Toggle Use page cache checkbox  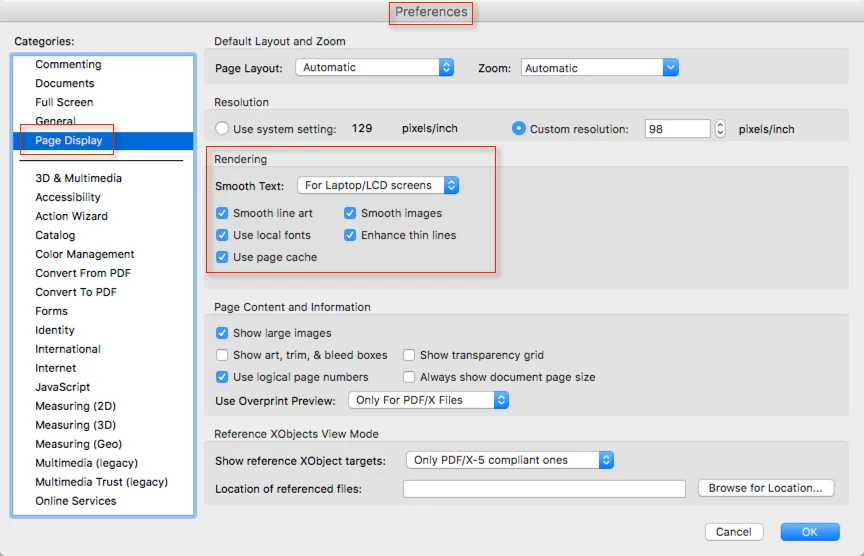pos(222,257)
